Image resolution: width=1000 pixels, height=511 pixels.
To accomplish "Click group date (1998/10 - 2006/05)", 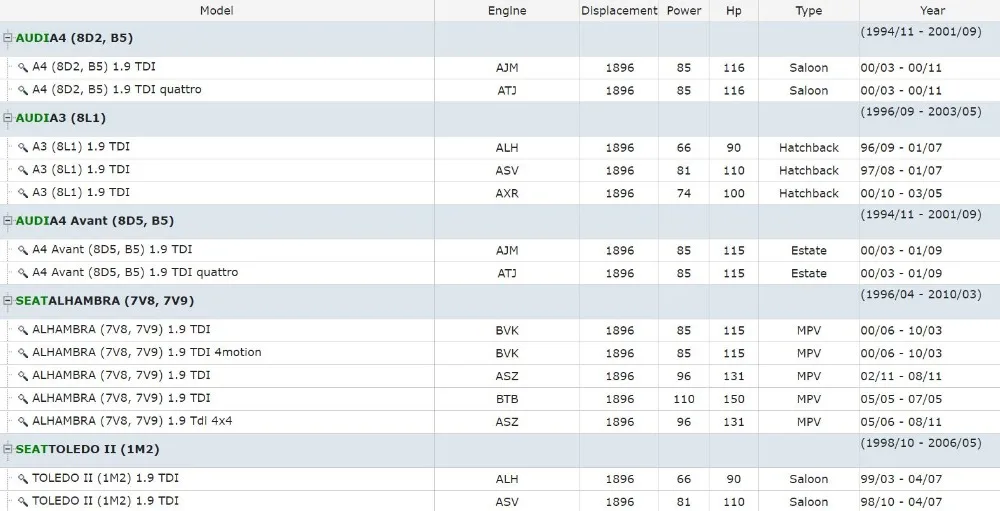I will [921, 443].
